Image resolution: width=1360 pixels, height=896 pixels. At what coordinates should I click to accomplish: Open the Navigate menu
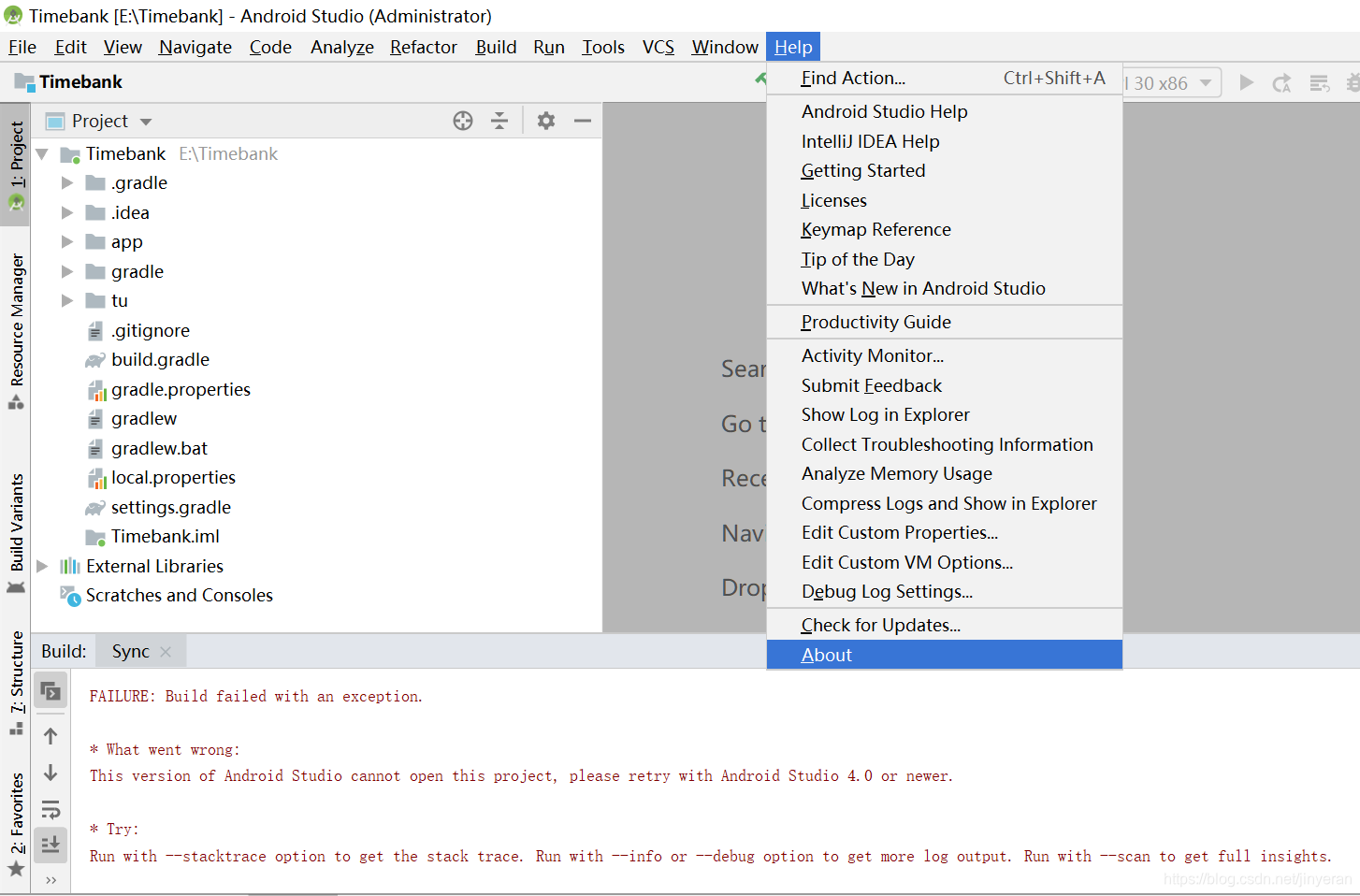click(195, 47)
